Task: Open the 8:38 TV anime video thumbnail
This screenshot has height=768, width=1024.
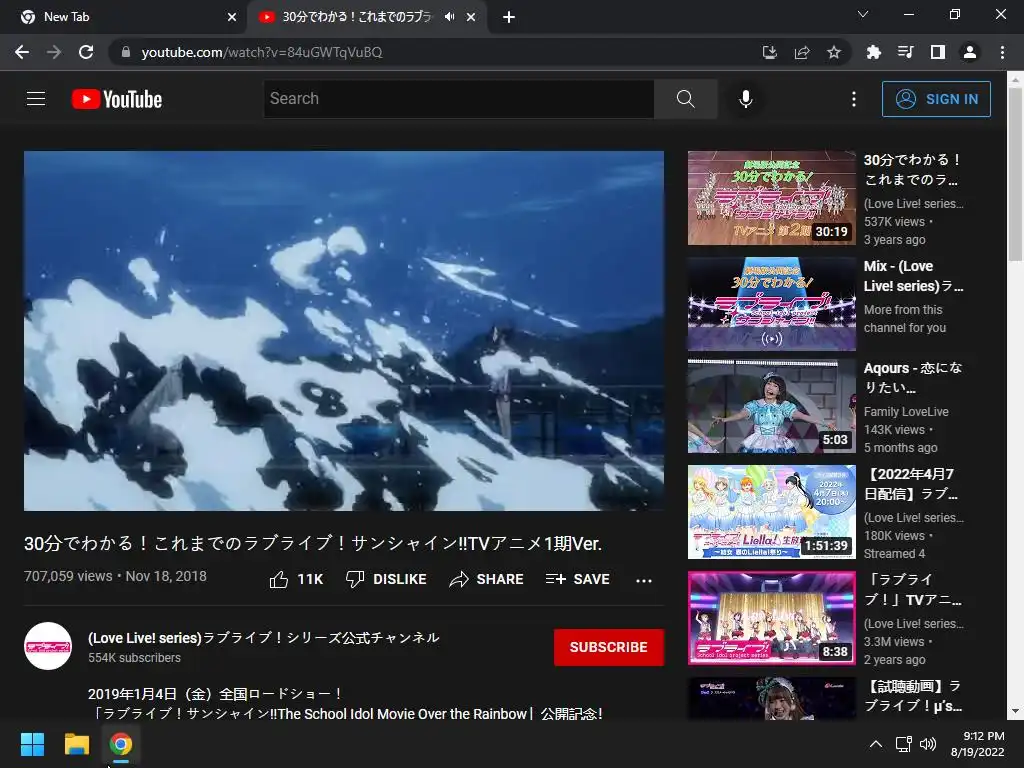Action: (771, 618)
